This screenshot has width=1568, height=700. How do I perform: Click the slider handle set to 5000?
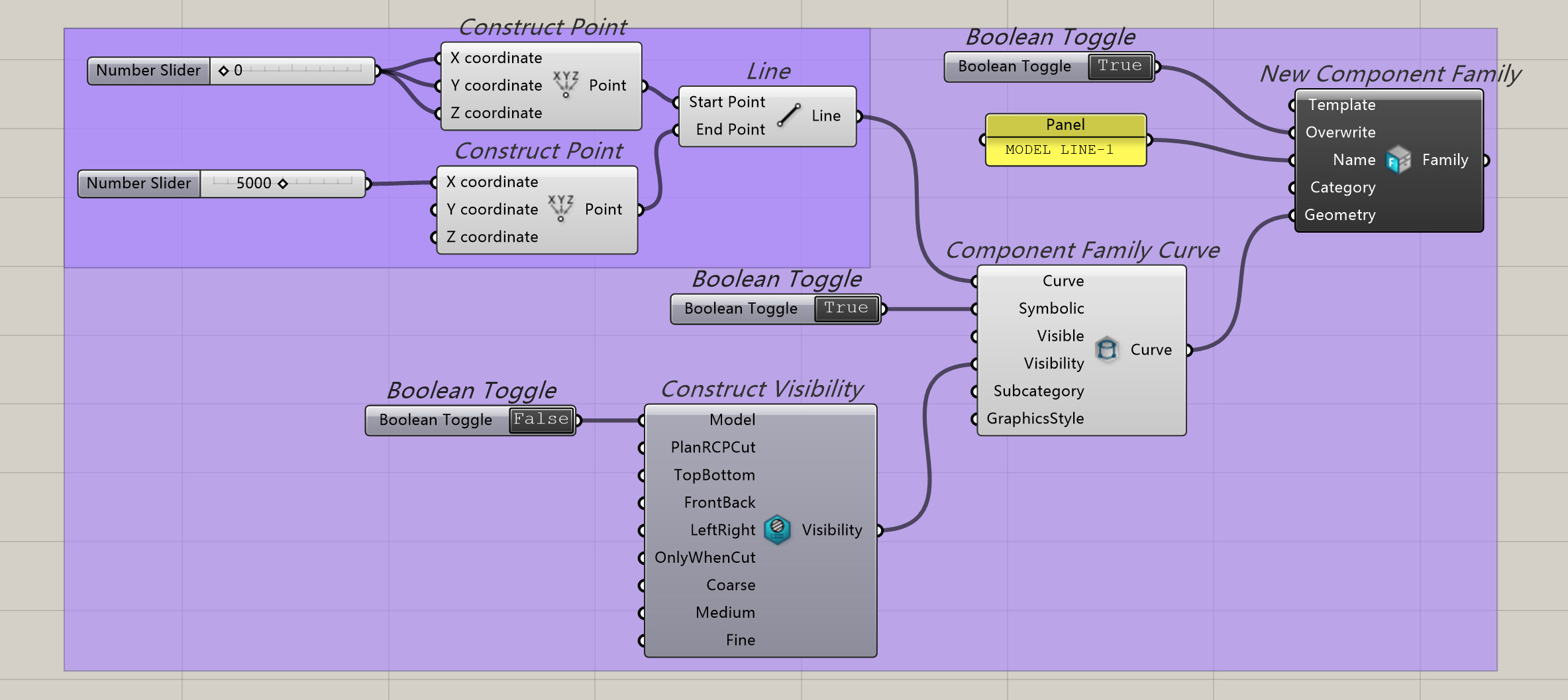[x=283, y=184]
